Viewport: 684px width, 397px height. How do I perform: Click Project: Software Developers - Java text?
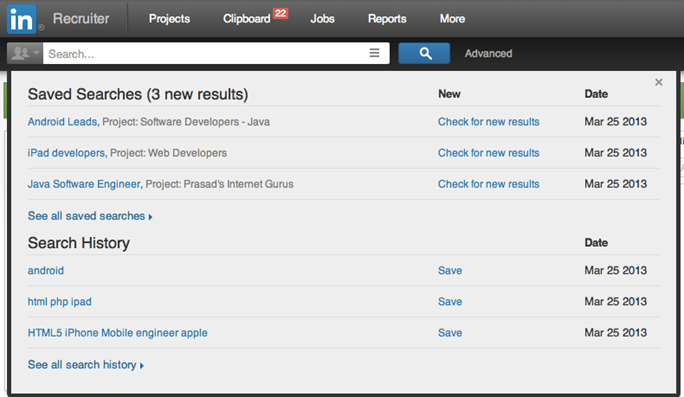coord(186,122)
